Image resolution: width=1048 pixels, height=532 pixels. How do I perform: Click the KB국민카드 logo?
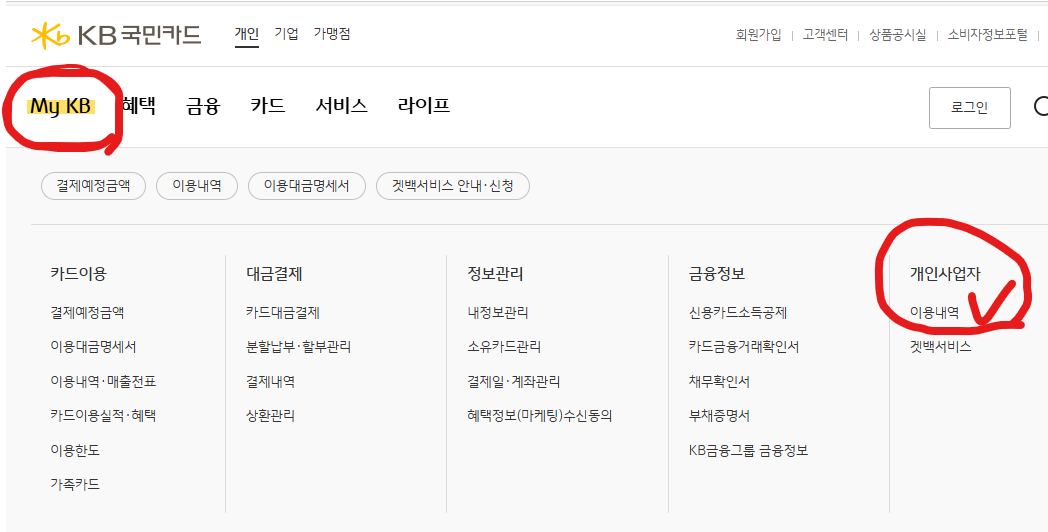coord(116,35)
